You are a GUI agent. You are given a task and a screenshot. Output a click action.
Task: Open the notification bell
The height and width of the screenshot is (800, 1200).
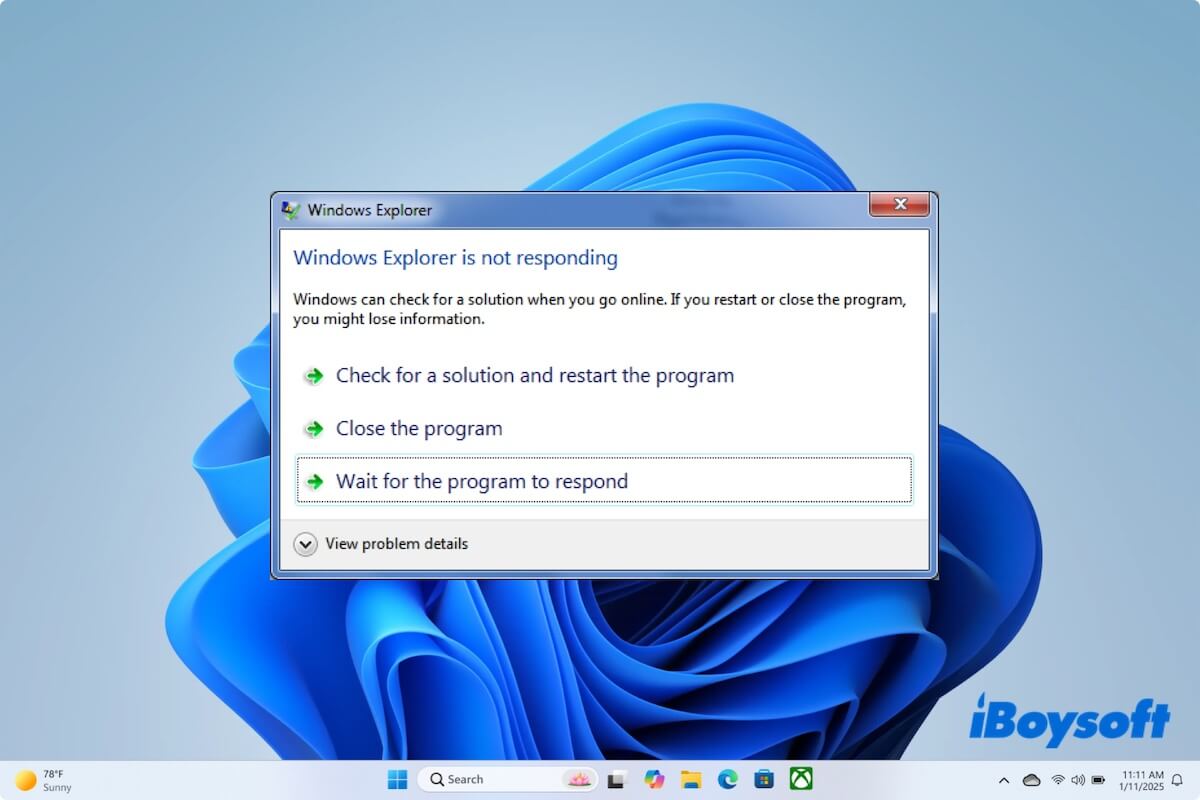tap(1177, 780)
